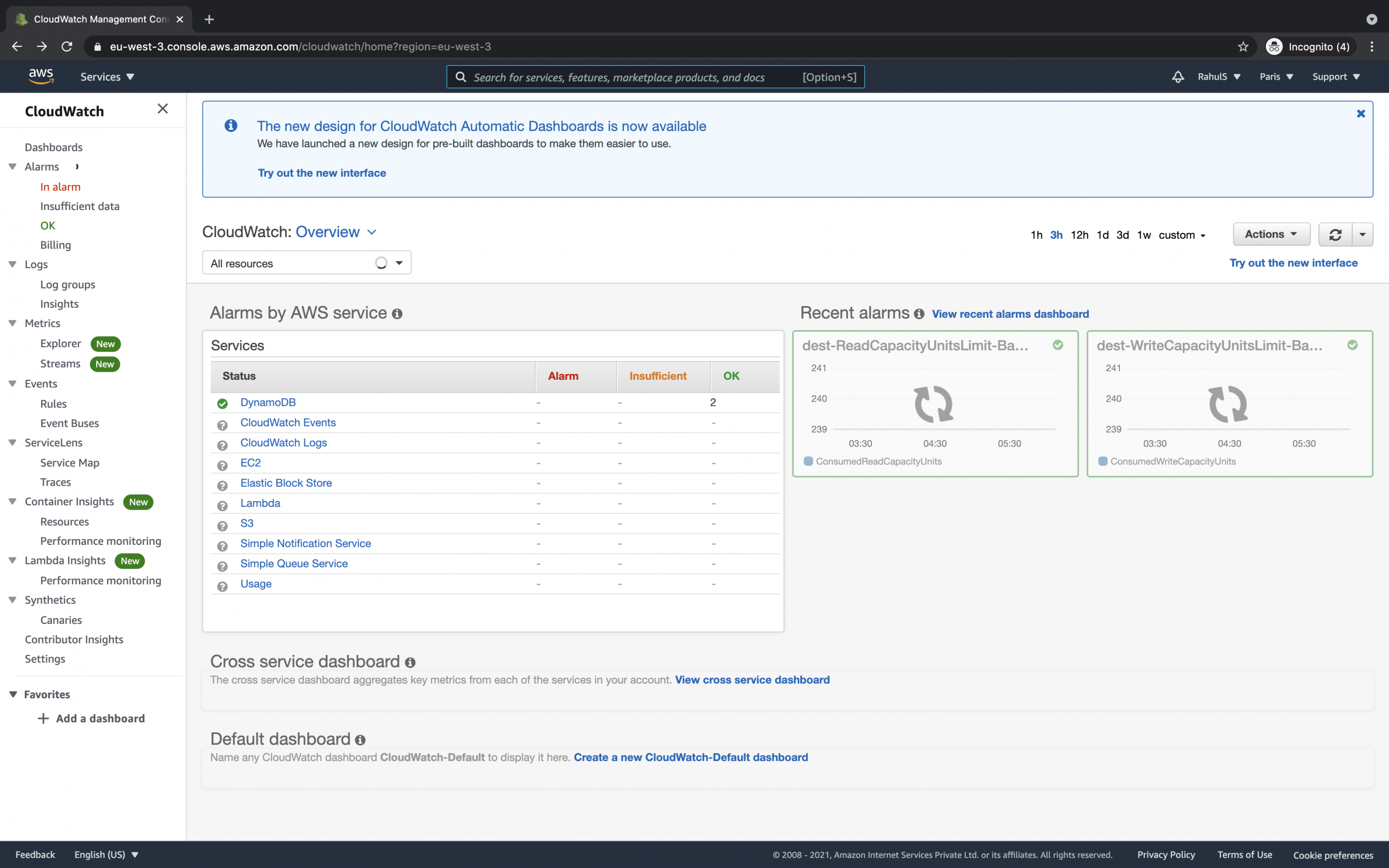Screen dimensions: 1389x868
Task: Open the Services menu
Action: (106, 76)
